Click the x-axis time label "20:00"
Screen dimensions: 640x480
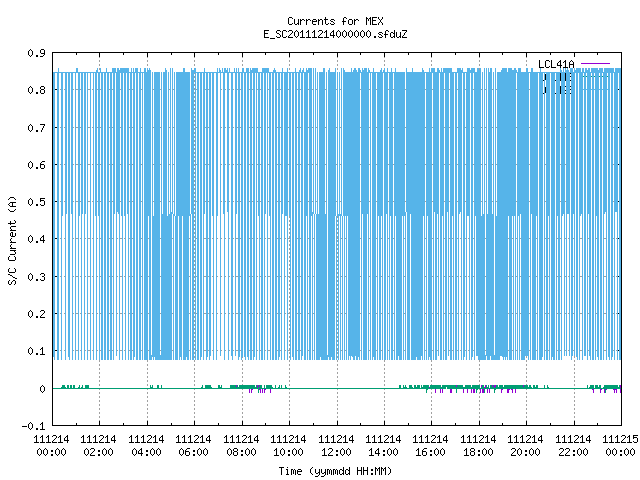(525, 452)
